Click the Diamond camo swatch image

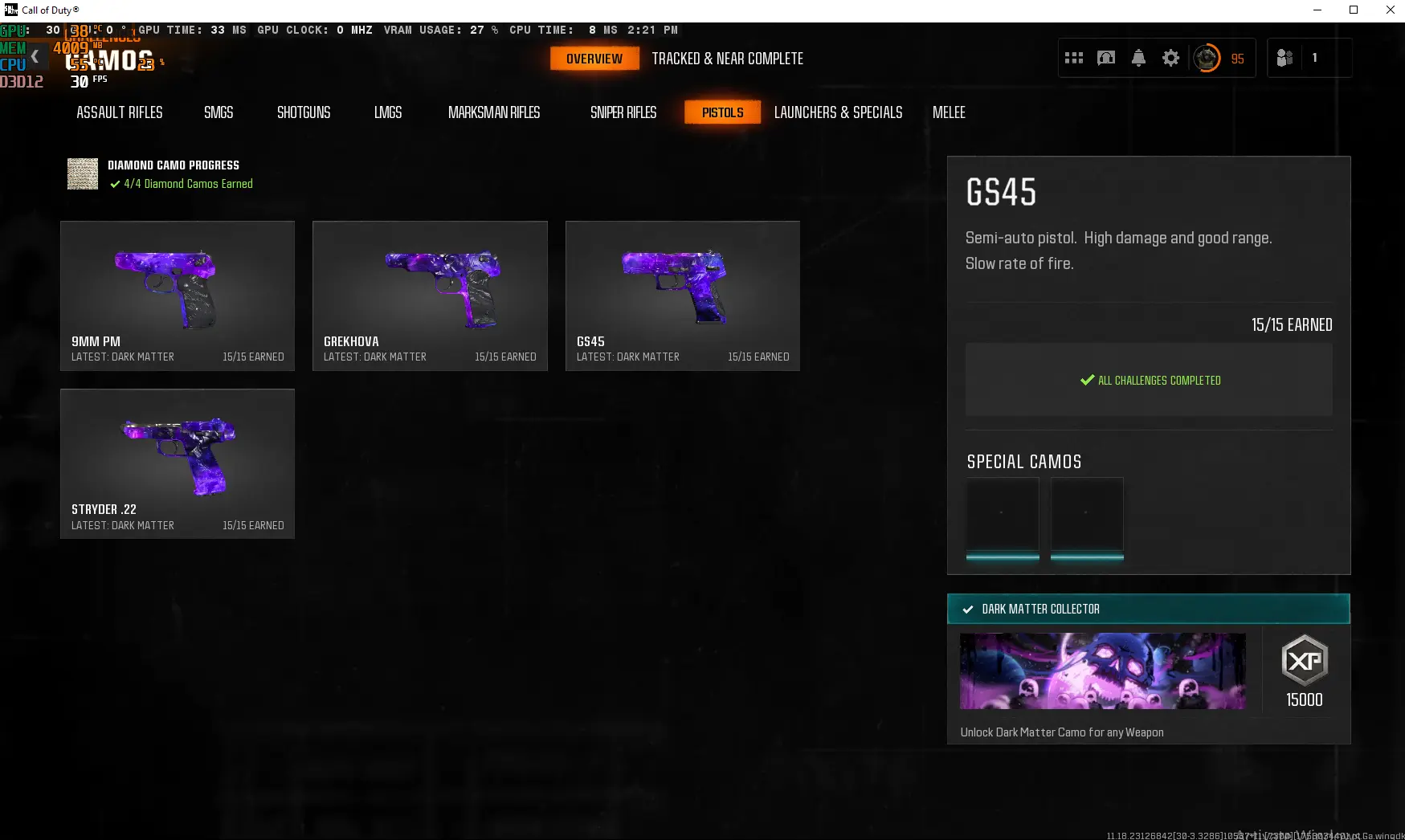point(83,173)
